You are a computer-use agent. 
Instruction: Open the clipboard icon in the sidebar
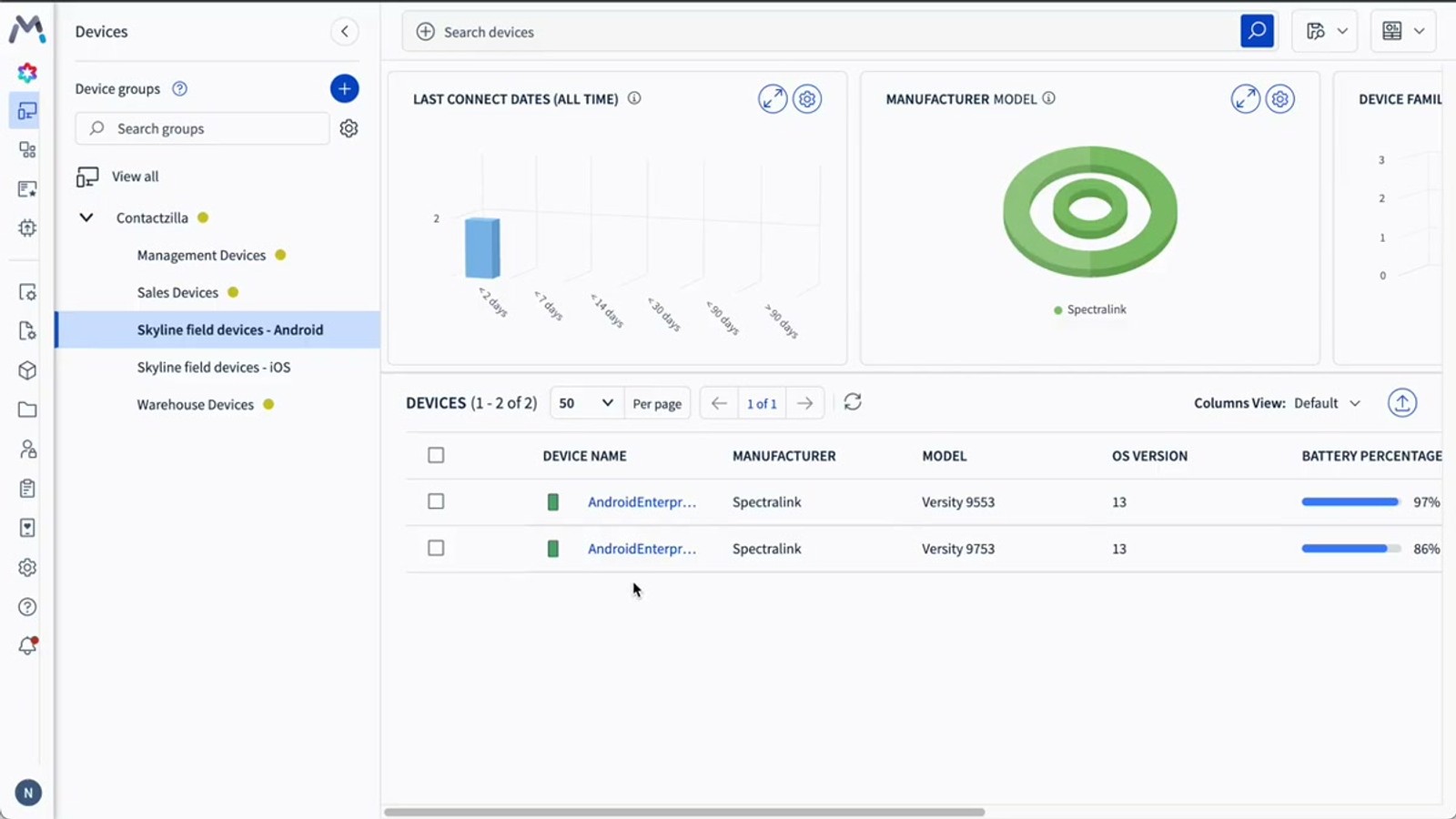tap(27, 489)
